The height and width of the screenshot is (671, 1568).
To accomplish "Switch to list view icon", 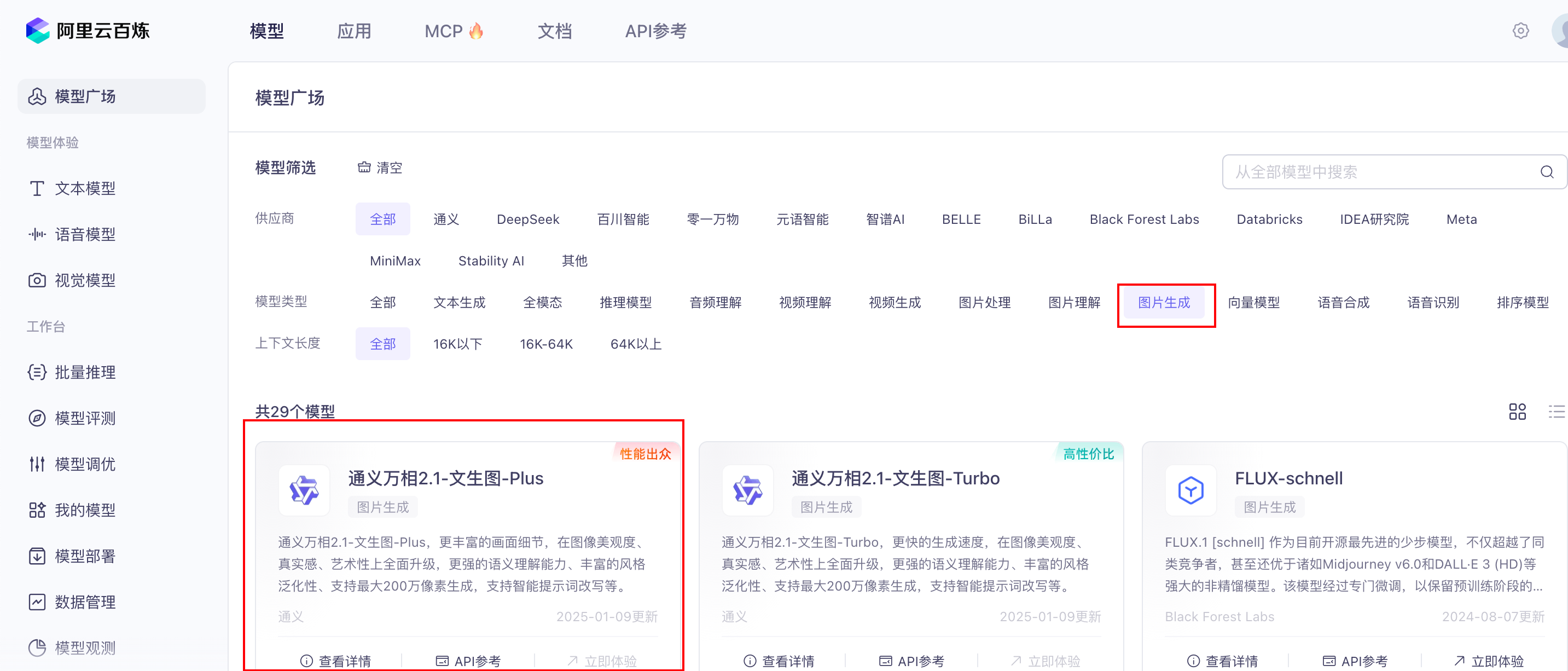I will [1556, 412].
